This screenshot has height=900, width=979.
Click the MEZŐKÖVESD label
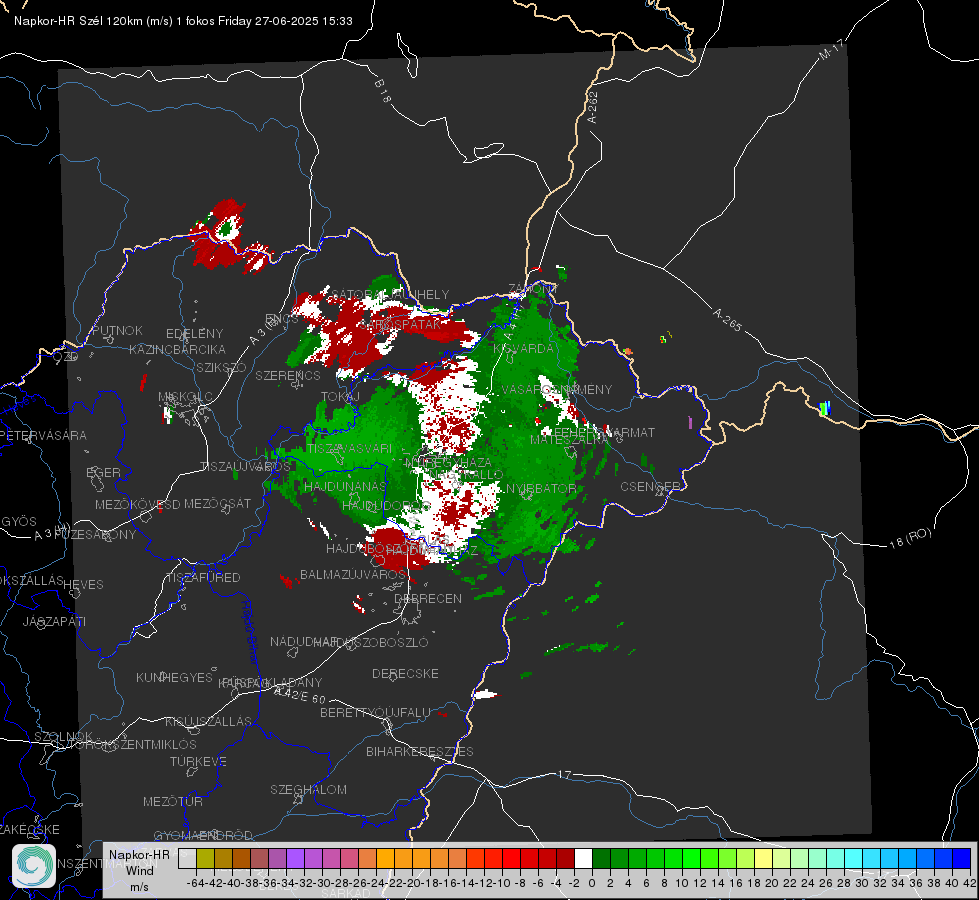pyautogui.click(x=137, y=504)
